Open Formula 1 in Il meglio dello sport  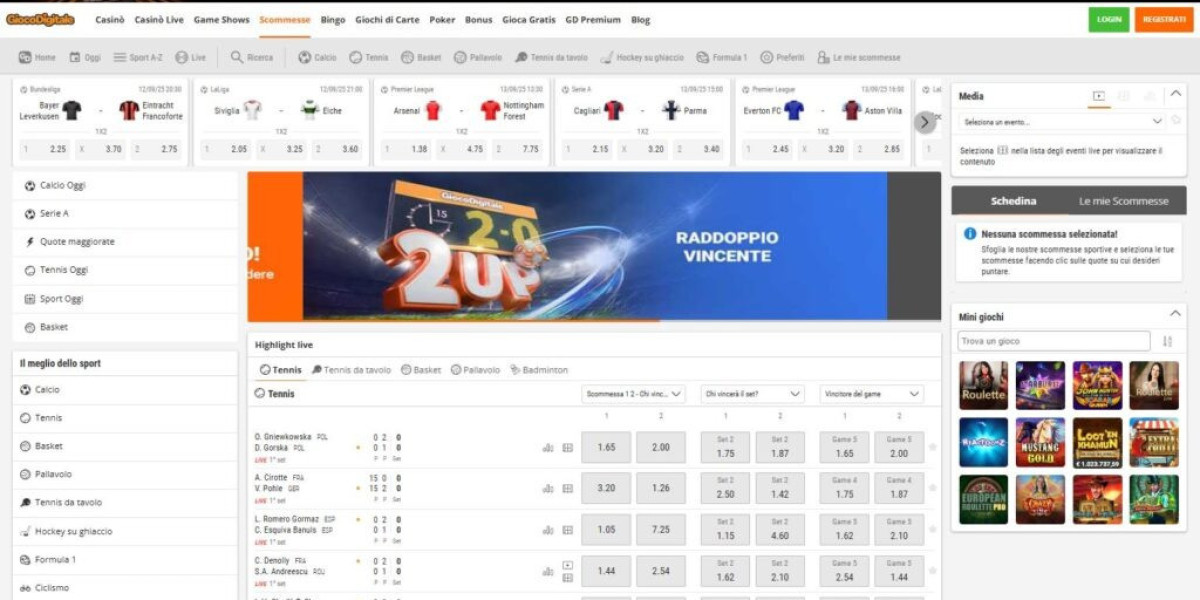(x=125, y=560)
